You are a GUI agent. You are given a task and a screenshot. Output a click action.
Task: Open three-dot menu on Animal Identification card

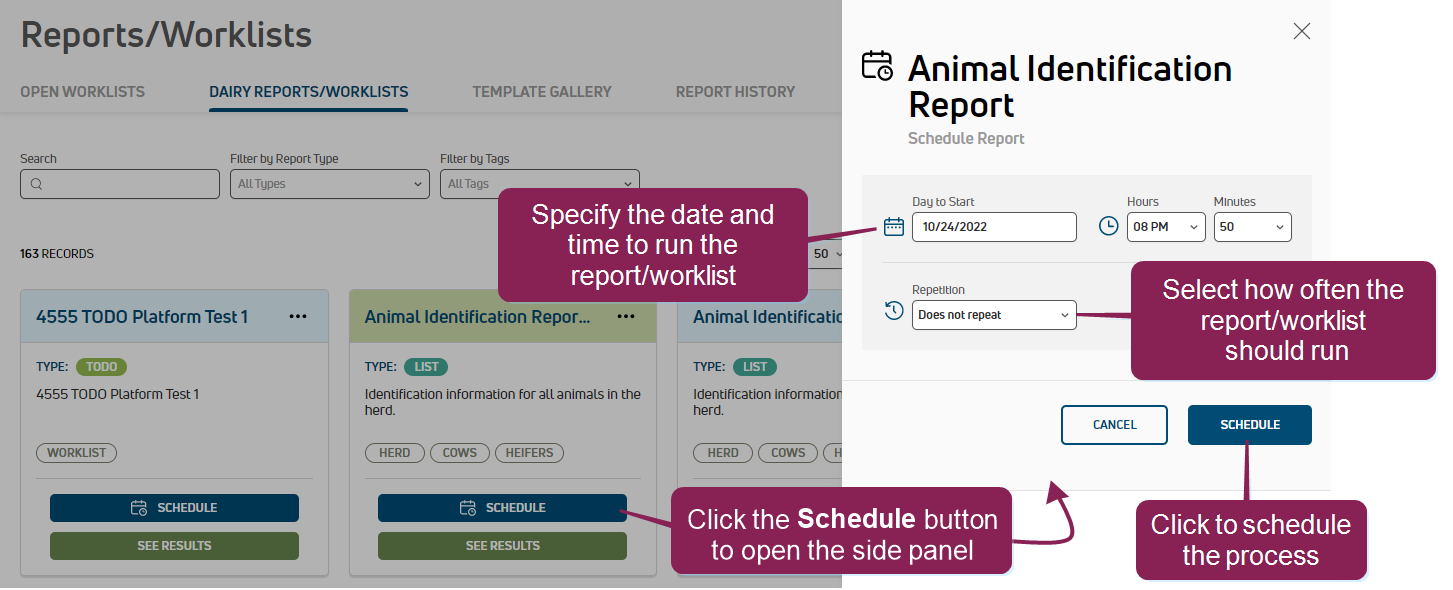click(x=626, y=316)
